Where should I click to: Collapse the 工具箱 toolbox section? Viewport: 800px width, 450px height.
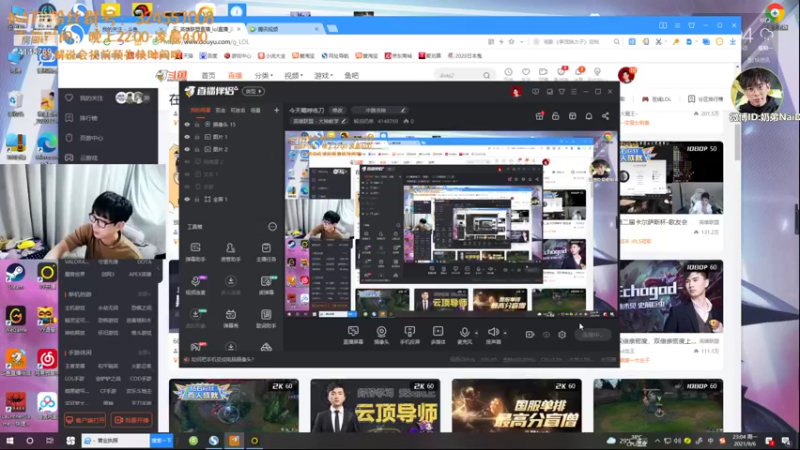(x=272, y=227)
